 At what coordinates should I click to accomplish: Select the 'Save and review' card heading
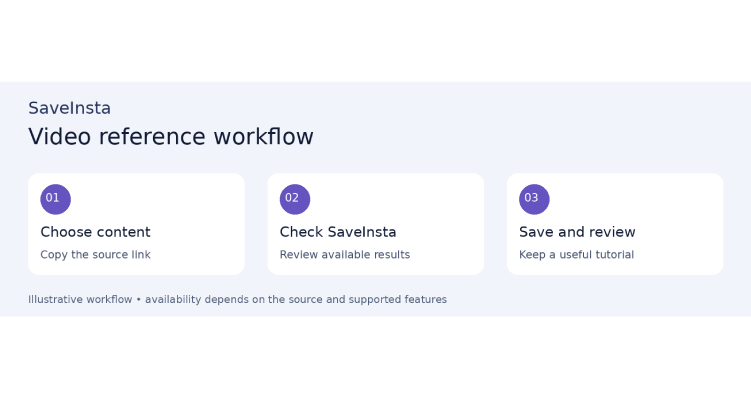[x=577, y=232]
